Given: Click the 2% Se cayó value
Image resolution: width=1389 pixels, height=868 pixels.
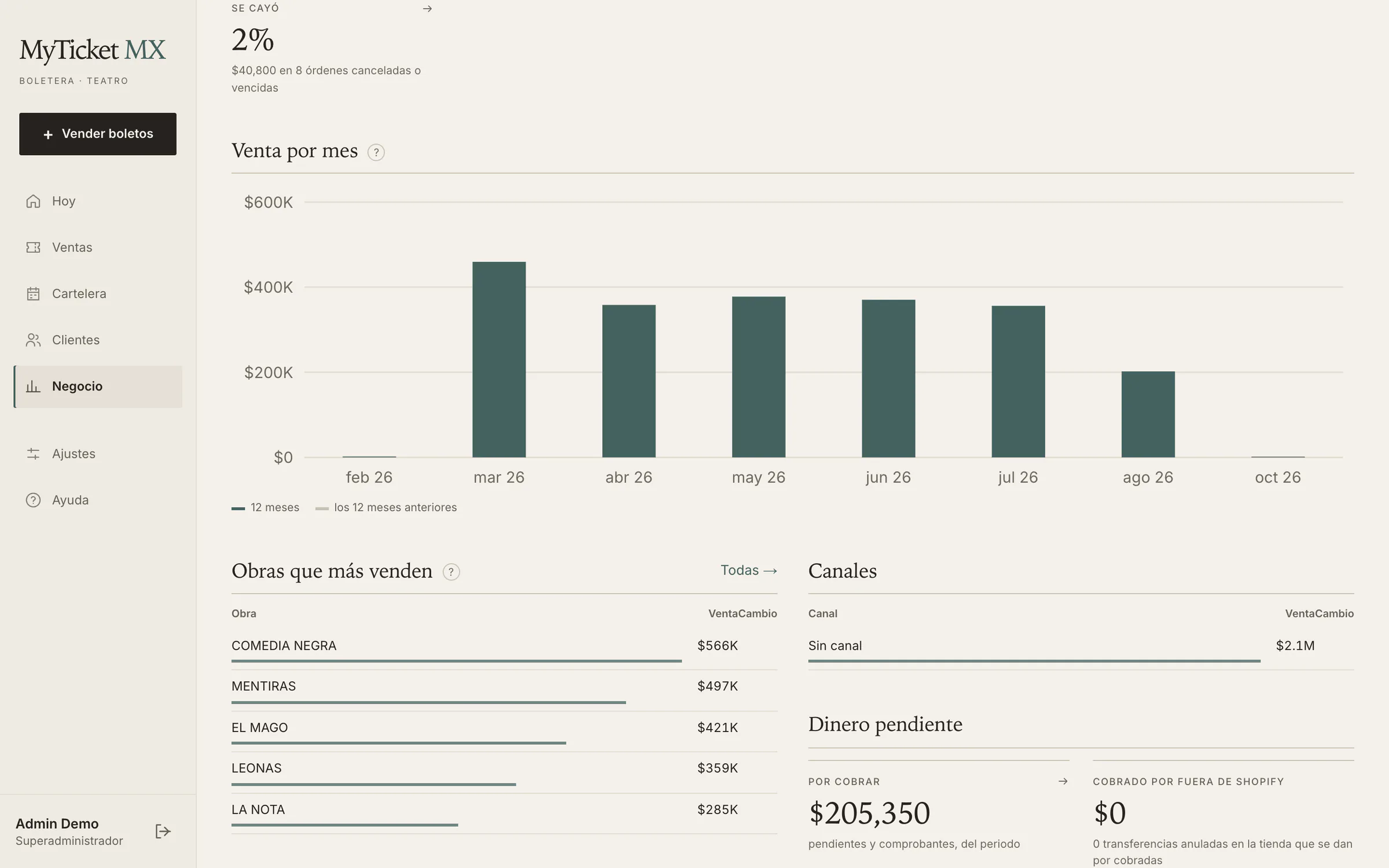Looking at the screenshot, I should point(253,40).
